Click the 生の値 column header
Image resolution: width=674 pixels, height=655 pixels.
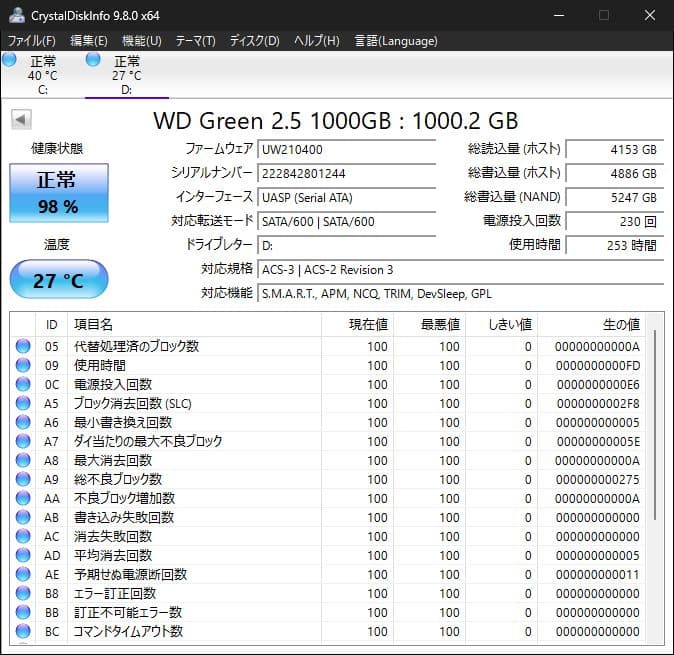coord(591,324)
